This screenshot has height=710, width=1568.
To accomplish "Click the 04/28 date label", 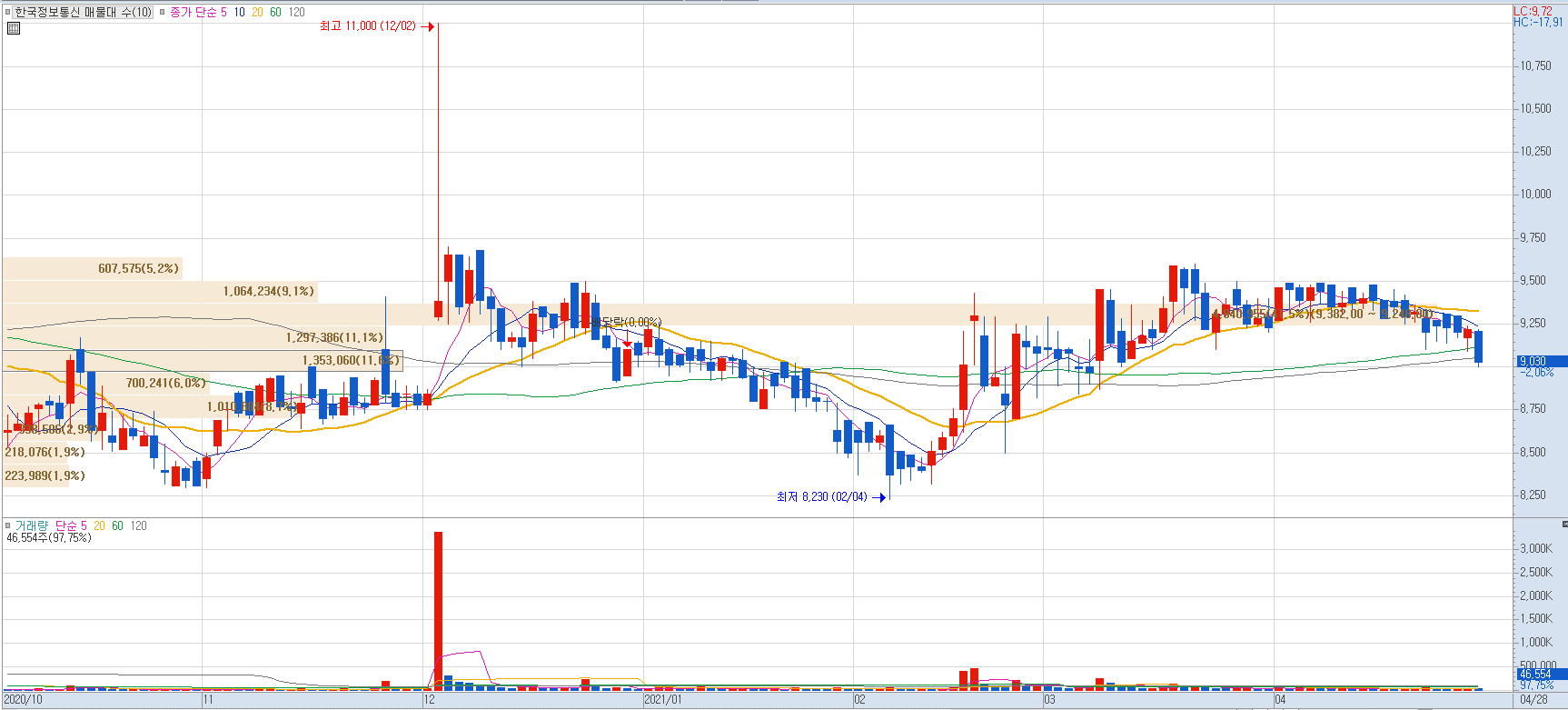I will 1534,699.
